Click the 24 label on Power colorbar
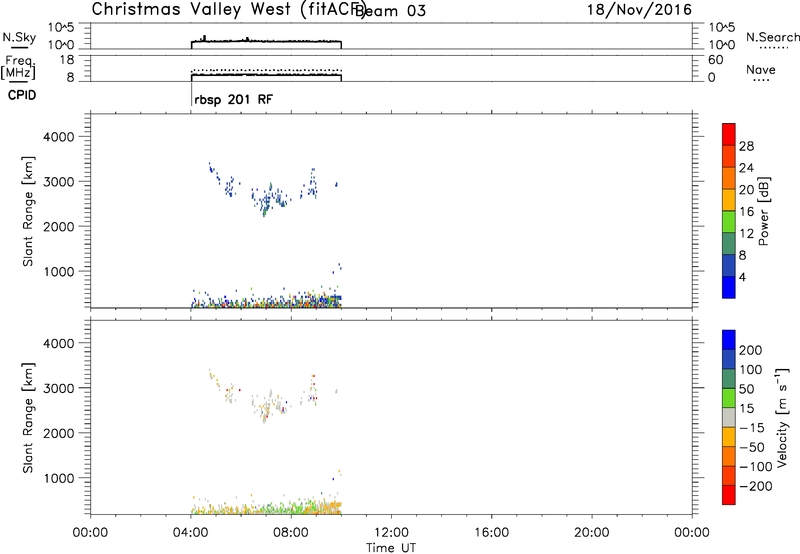The image size is (800, 554). pyautogui.click(x=746, y=168)
